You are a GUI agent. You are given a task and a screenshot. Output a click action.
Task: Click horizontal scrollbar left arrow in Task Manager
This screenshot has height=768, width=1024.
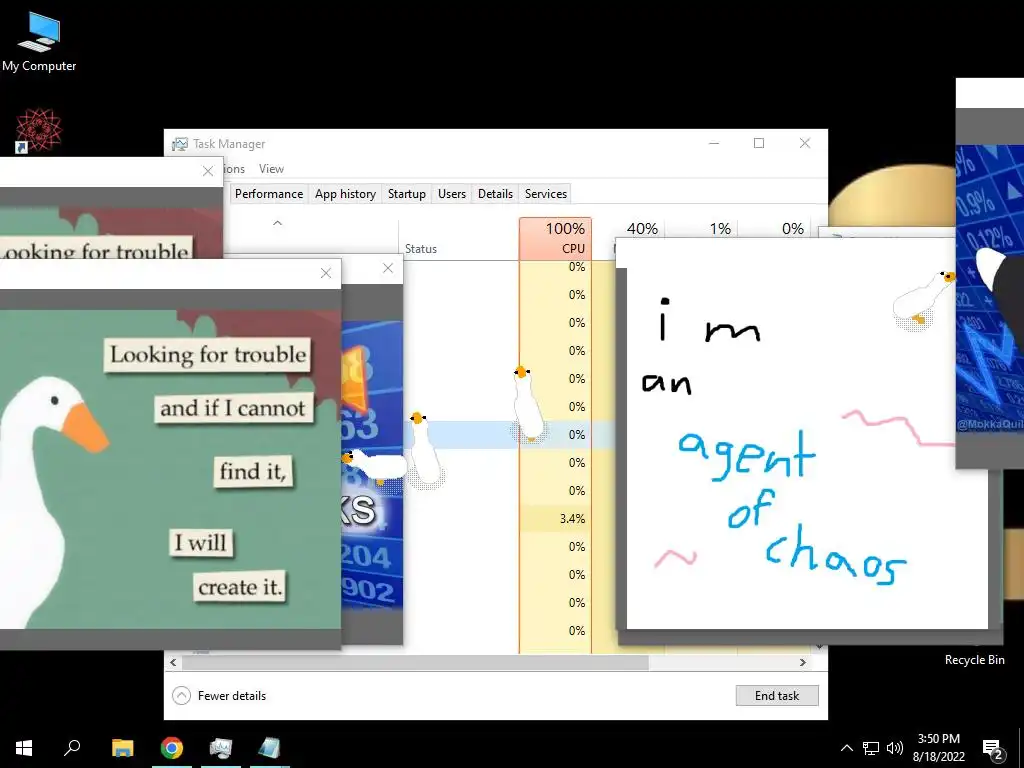[173, 662]
